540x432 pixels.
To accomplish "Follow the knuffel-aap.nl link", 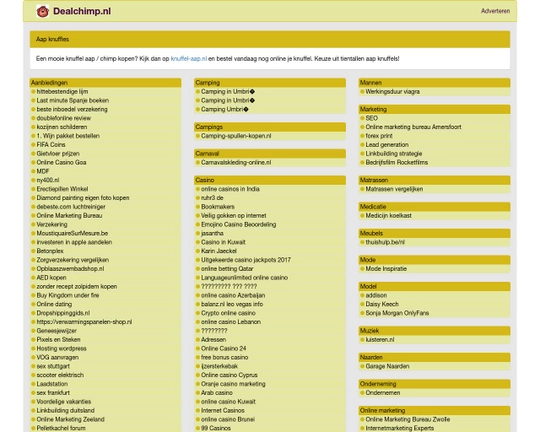I will (189, 59).
